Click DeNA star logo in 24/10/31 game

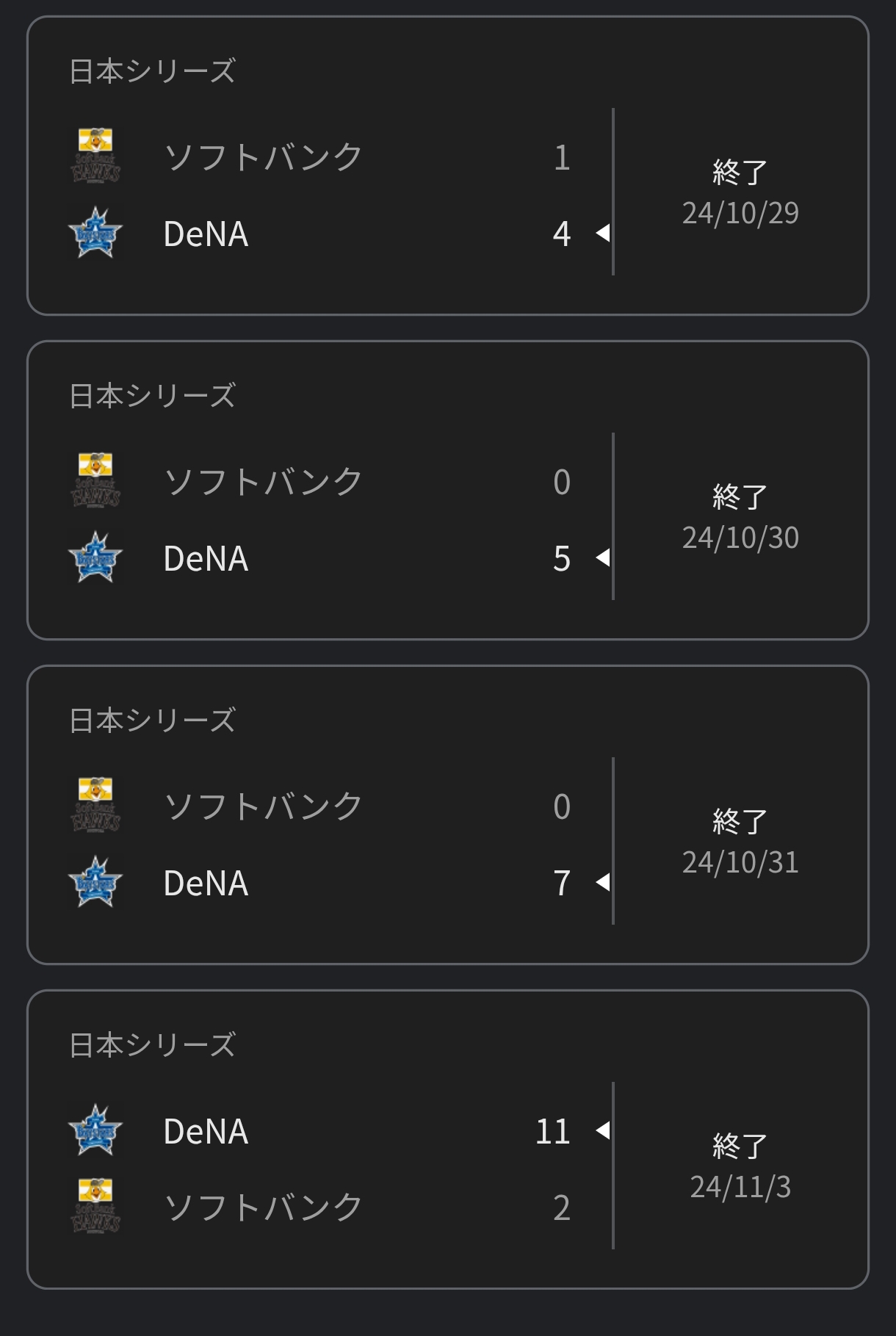click(x=95, y=882)
